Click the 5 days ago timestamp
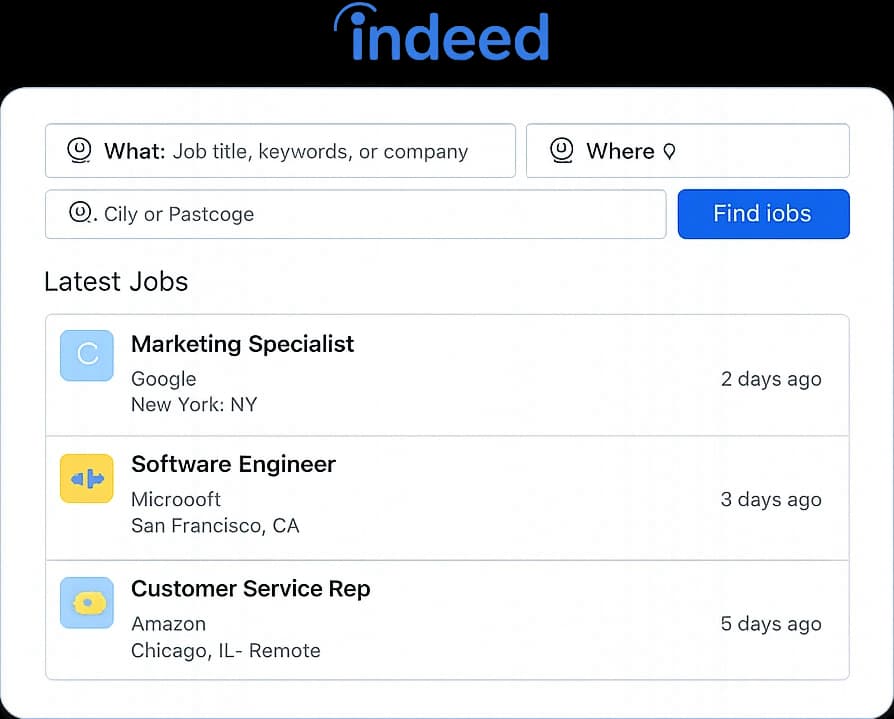The image size is (894, 719). click(771, 623)
